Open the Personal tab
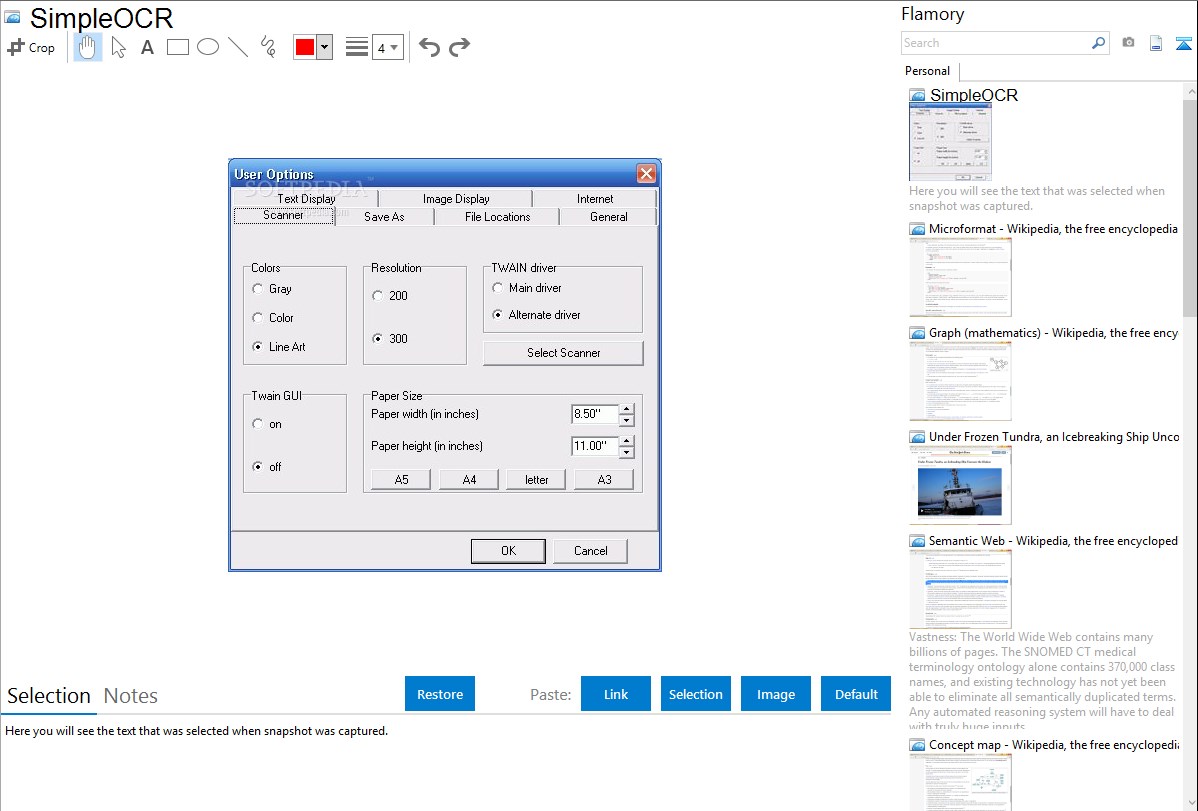The image size is (1198, 811). (x=928, y=71)
